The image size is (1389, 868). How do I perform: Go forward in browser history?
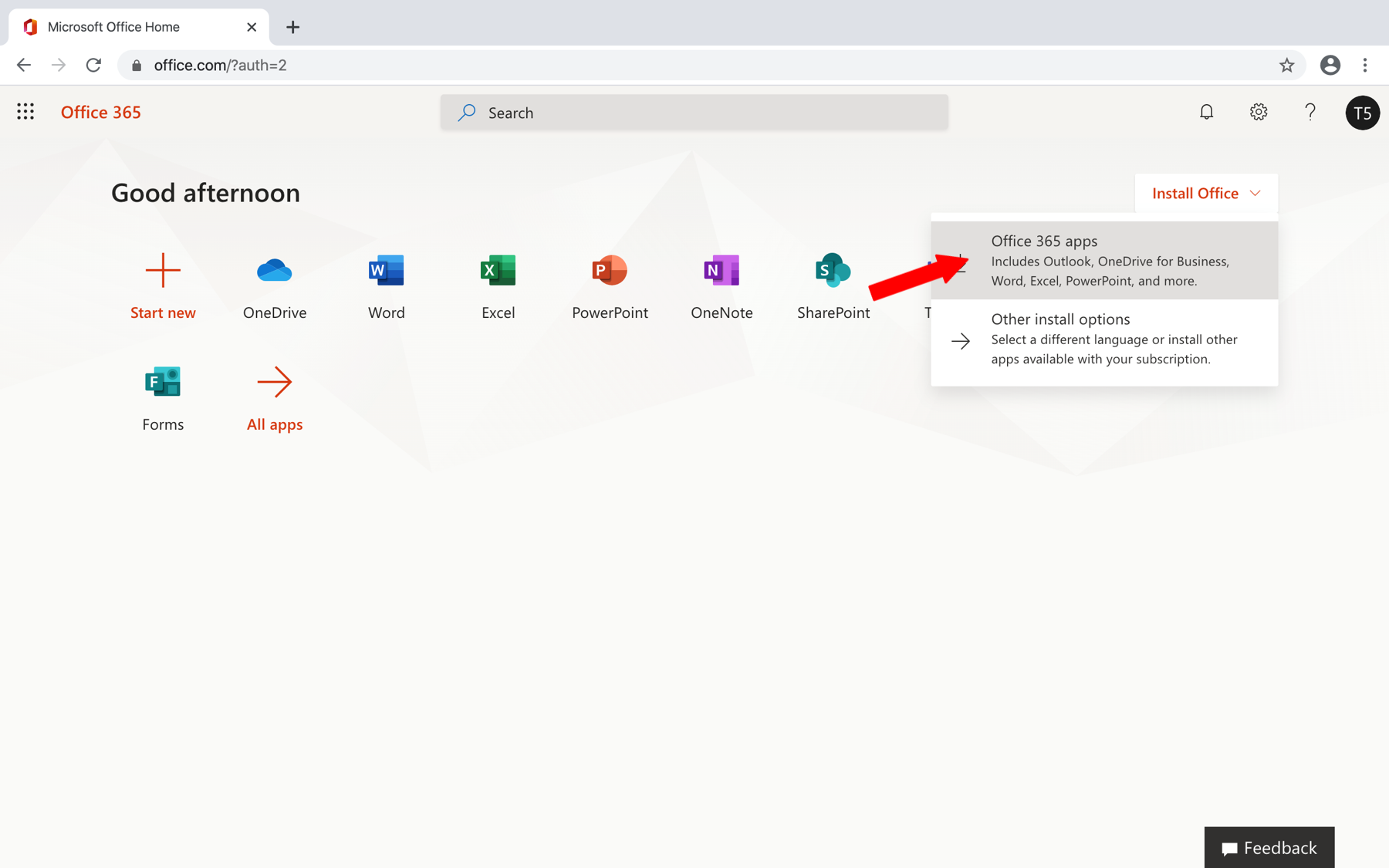pos(59,66)
